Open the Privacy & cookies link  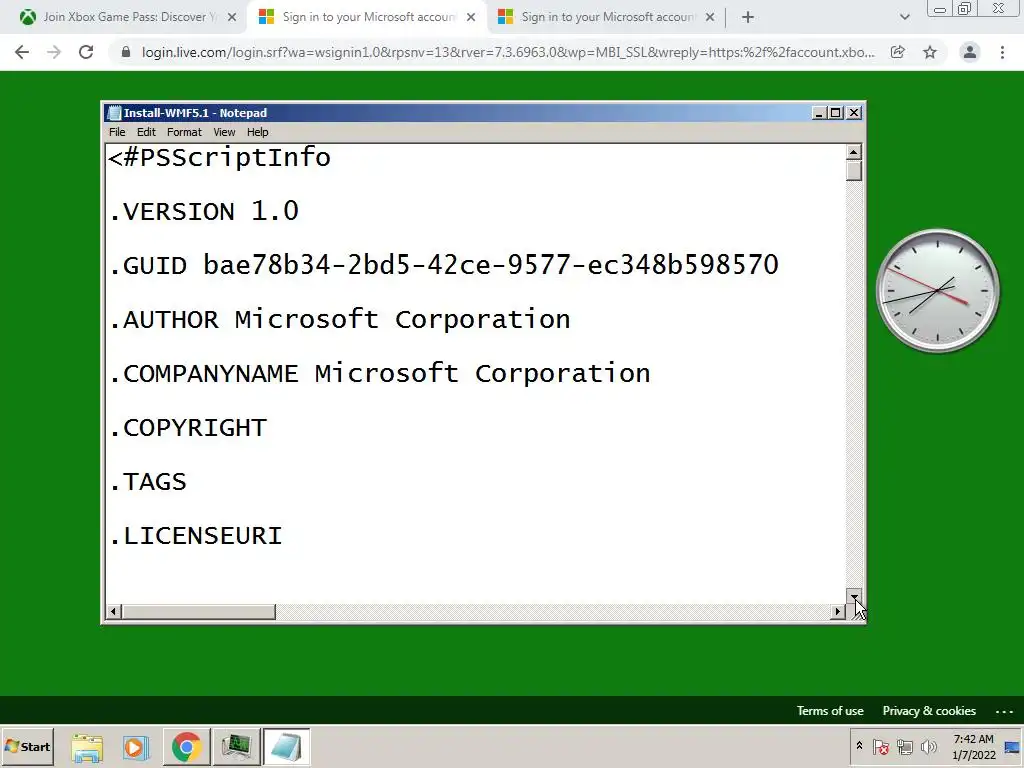(929, 711)
